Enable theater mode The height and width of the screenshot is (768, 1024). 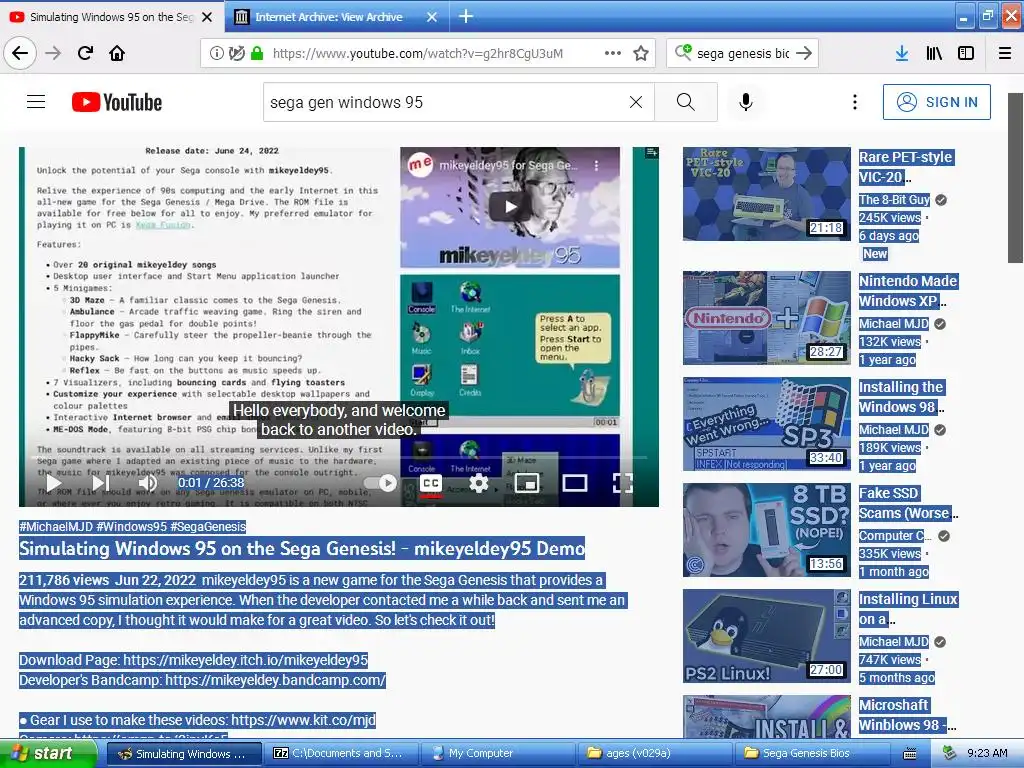tap(575, 483)
